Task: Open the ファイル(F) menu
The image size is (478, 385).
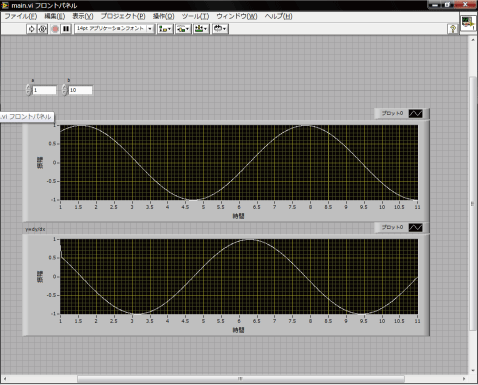Action: [x=21, y=16]
